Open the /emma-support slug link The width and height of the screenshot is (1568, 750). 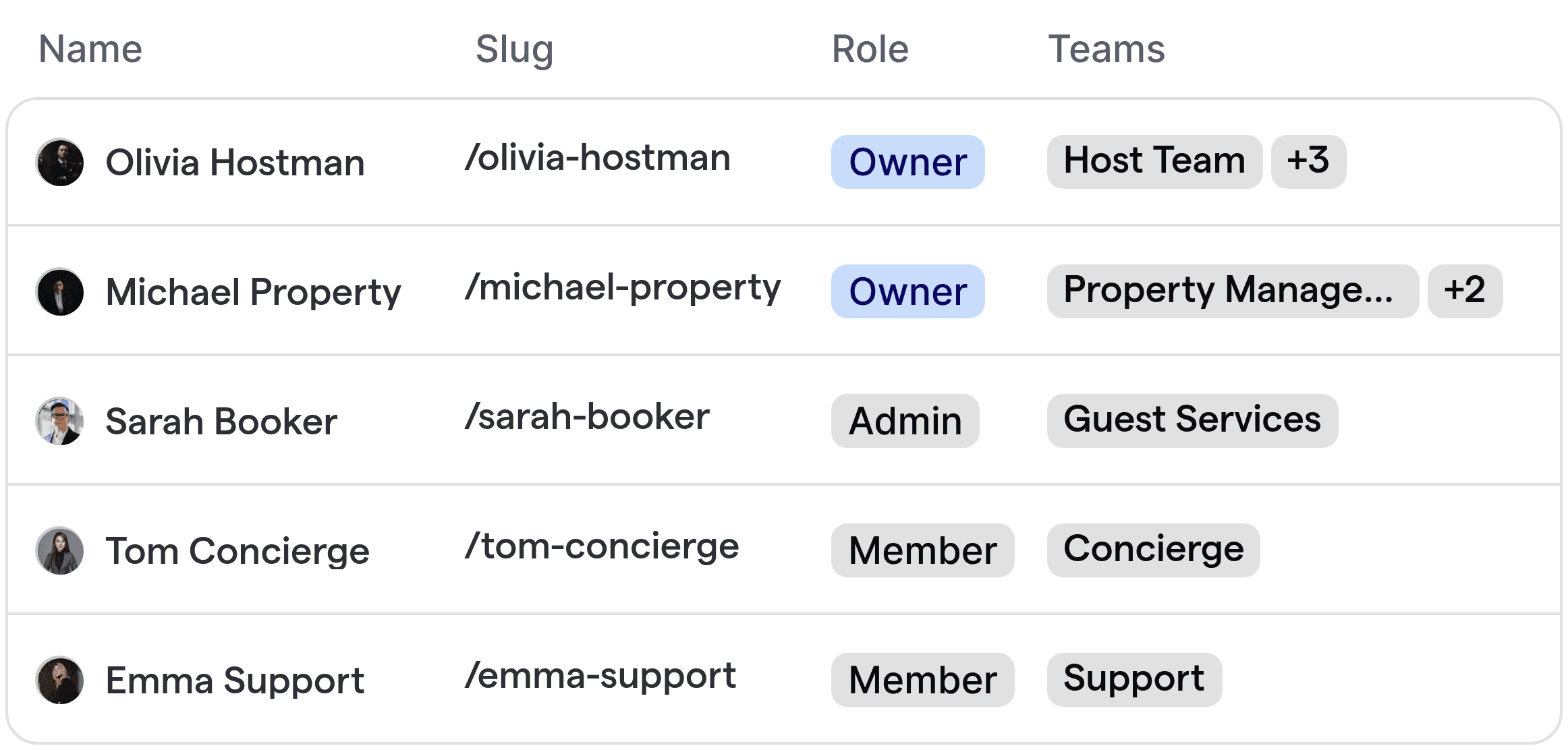[x=600, y=676]
